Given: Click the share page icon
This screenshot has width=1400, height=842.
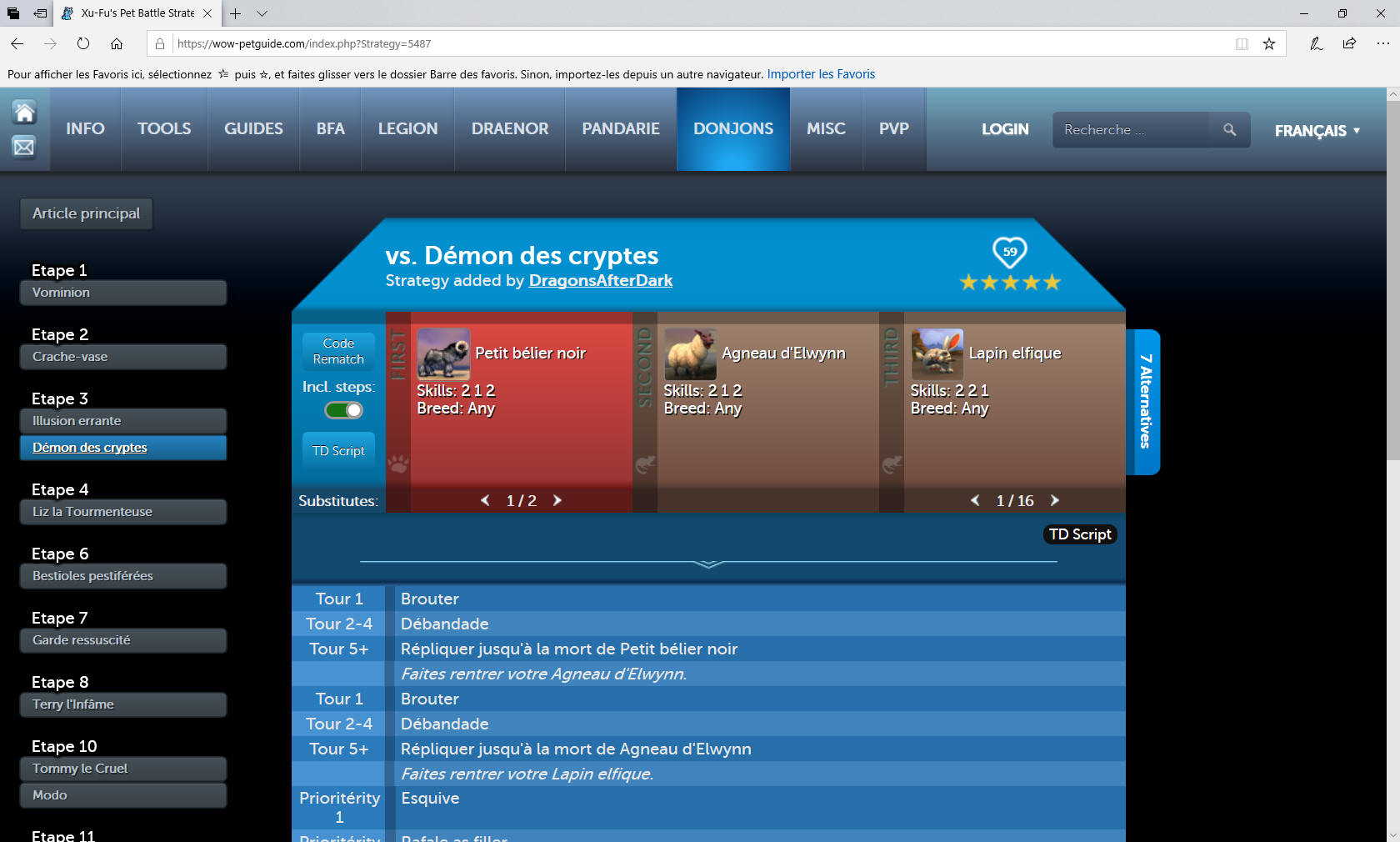Looking at the screenshot, I should coord(1349,43).
